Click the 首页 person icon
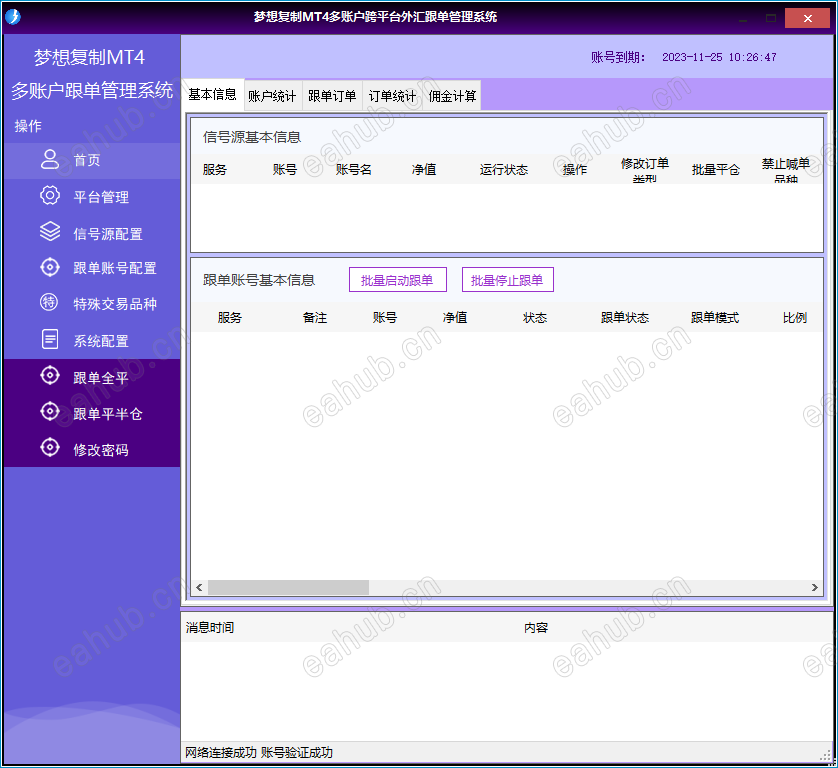 click(50, 159)
